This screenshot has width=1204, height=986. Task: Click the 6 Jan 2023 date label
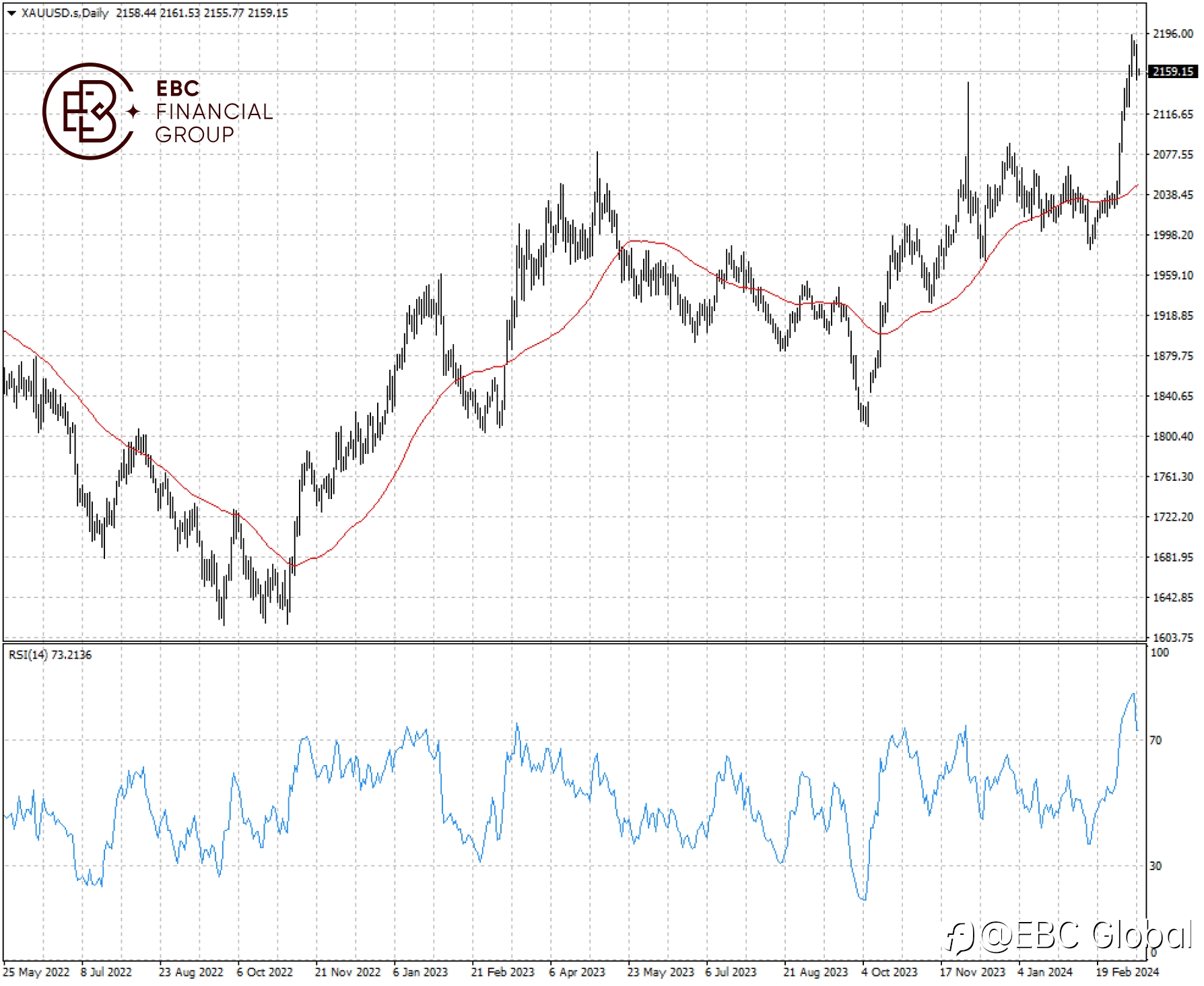tap(420, 972)
